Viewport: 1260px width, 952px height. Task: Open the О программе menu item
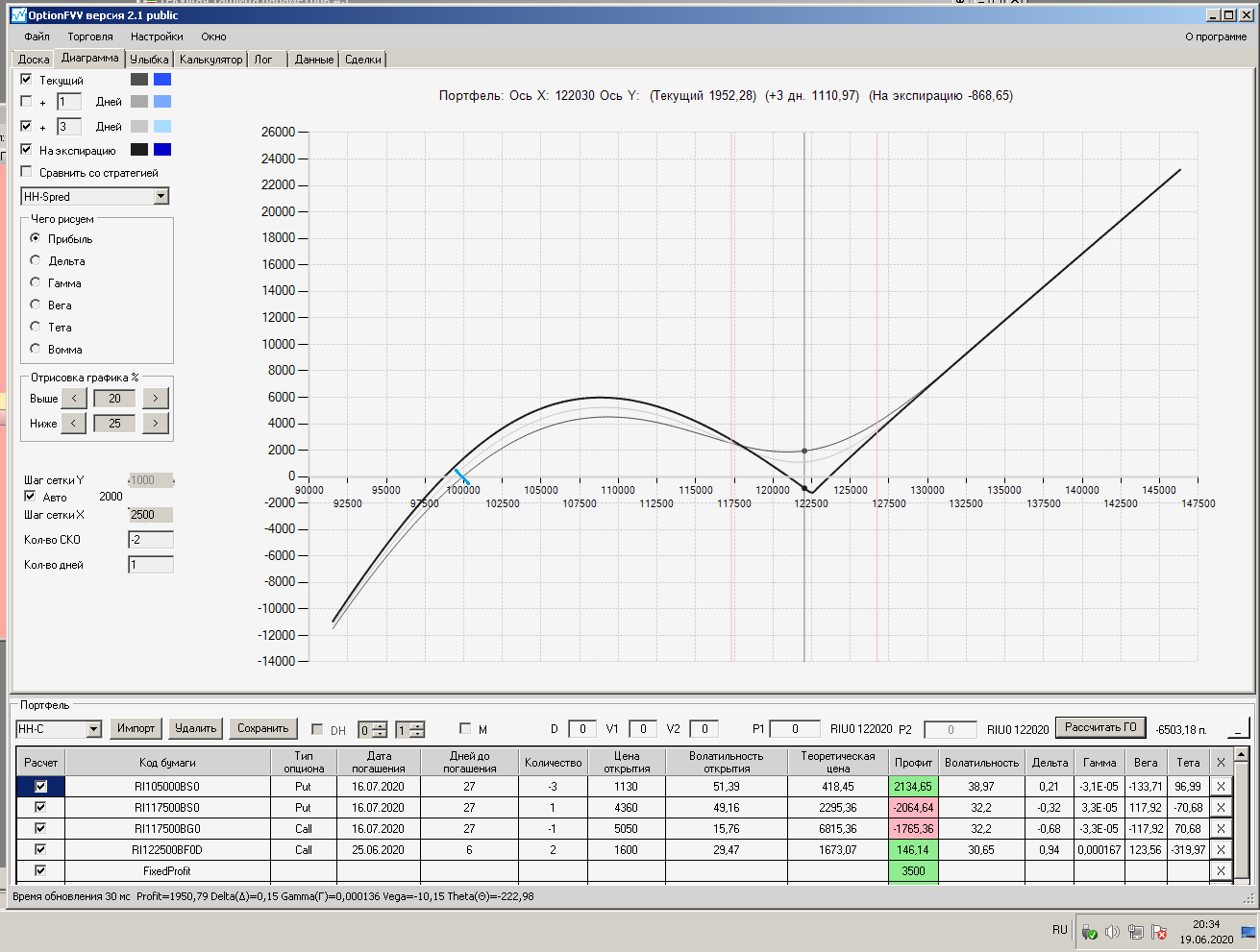(1216, 37)
